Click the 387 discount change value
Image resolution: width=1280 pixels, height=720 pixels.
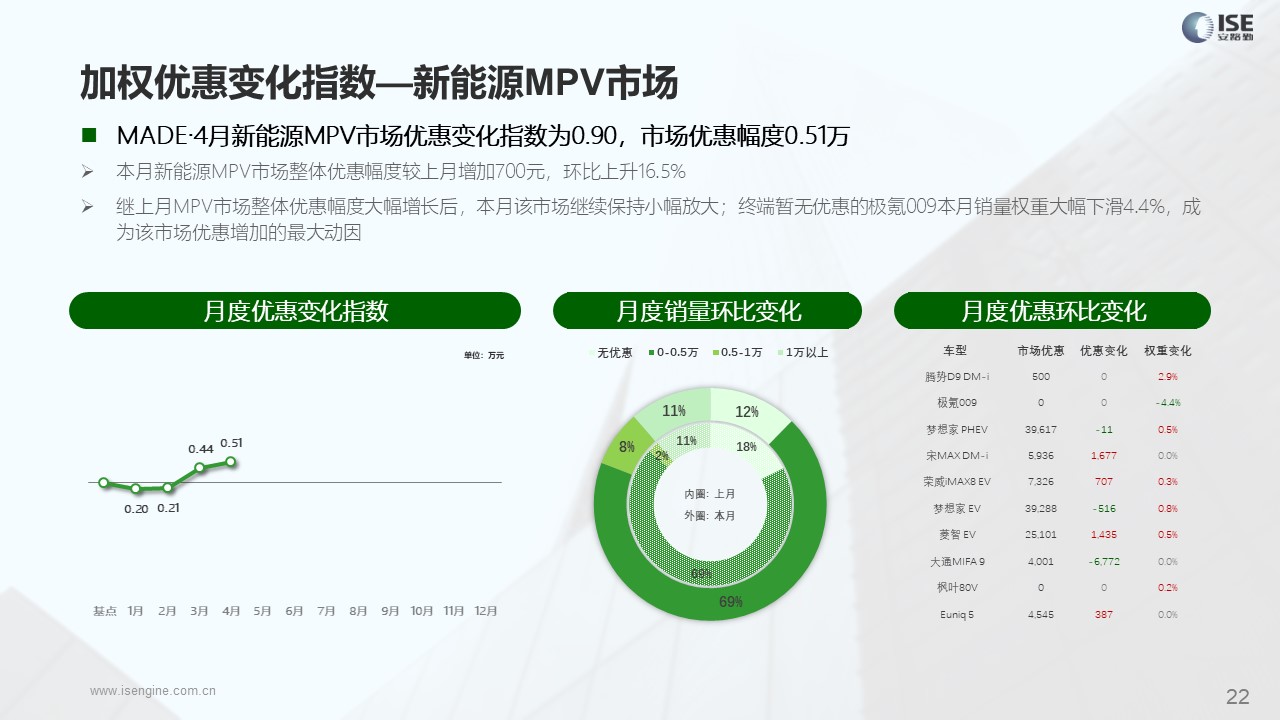(1104, 615)
